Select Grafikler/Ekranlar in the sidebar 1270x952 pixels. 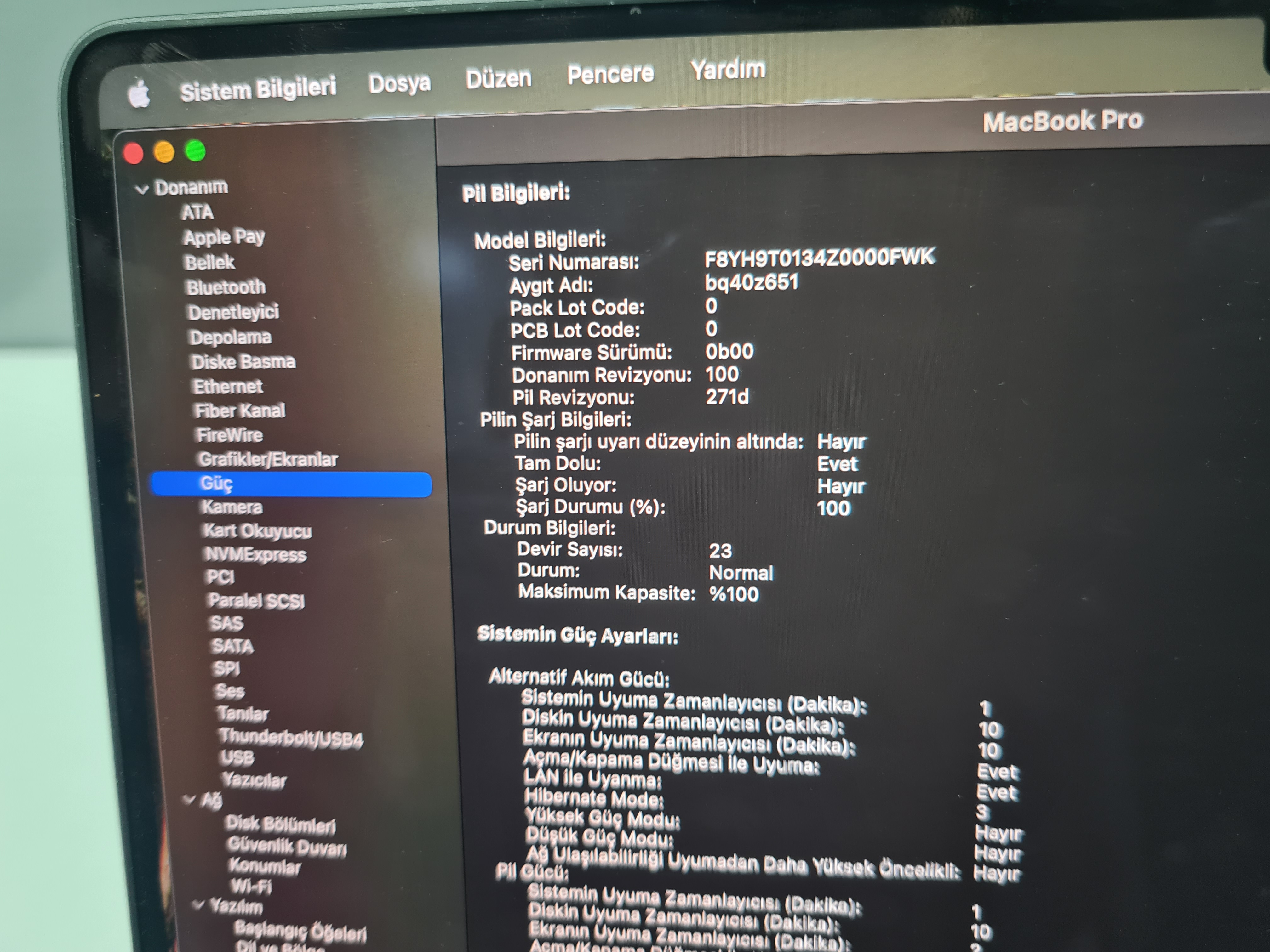268,459
